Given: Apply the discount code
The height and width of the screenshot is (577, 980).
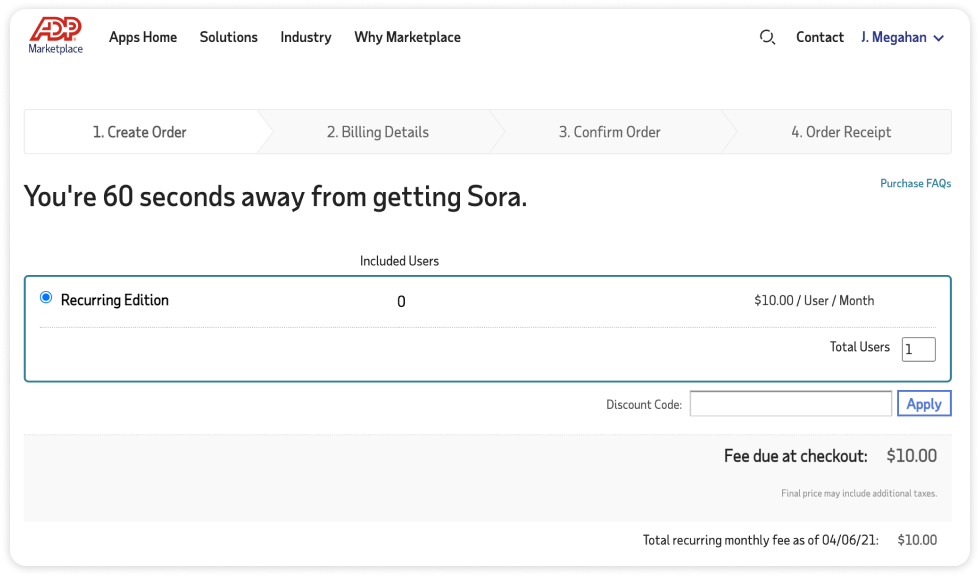Looking at the screenshot, I should coord(924,404).
